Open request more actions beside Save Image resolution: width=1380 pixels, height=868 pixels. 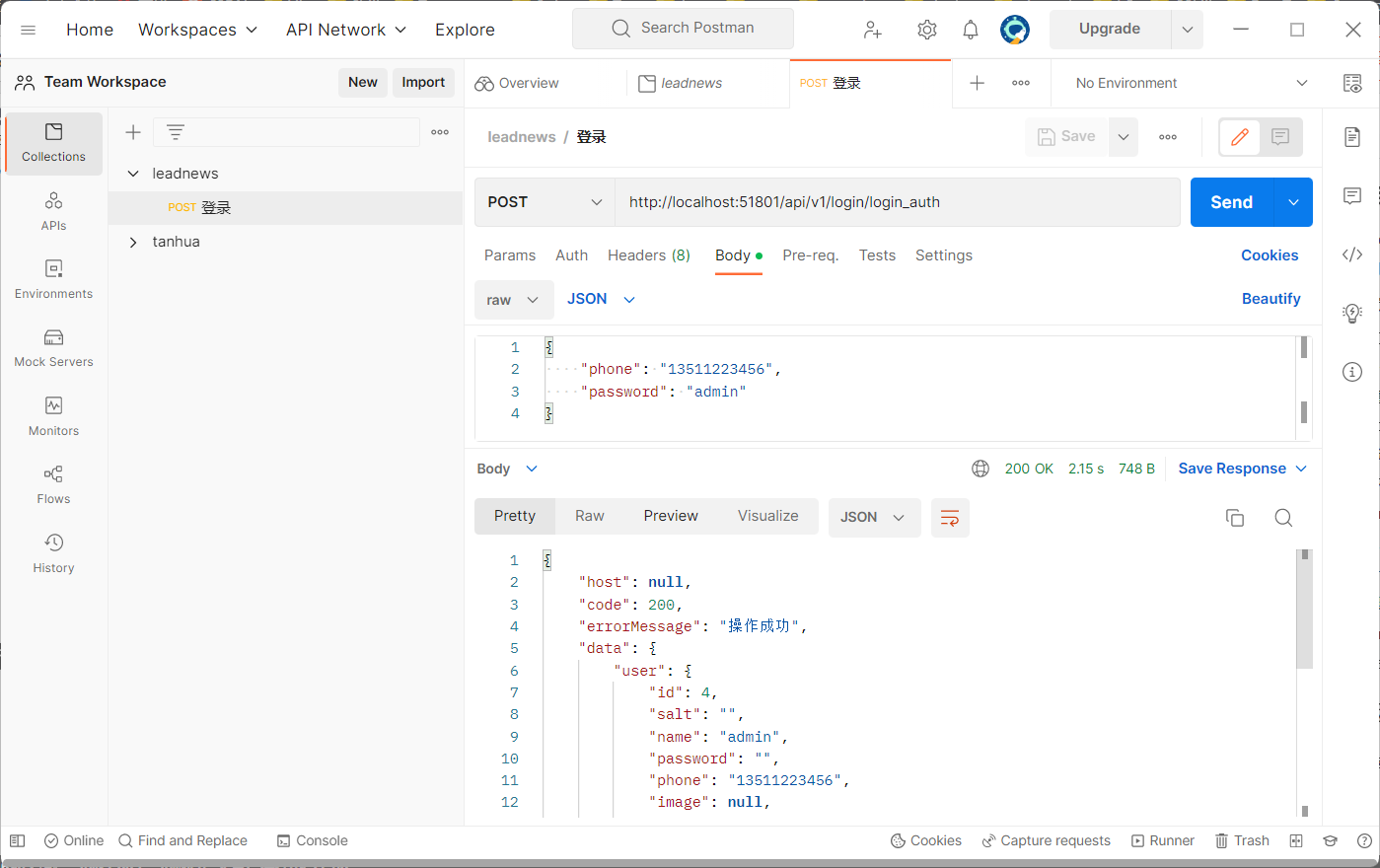click(1168, 137)
